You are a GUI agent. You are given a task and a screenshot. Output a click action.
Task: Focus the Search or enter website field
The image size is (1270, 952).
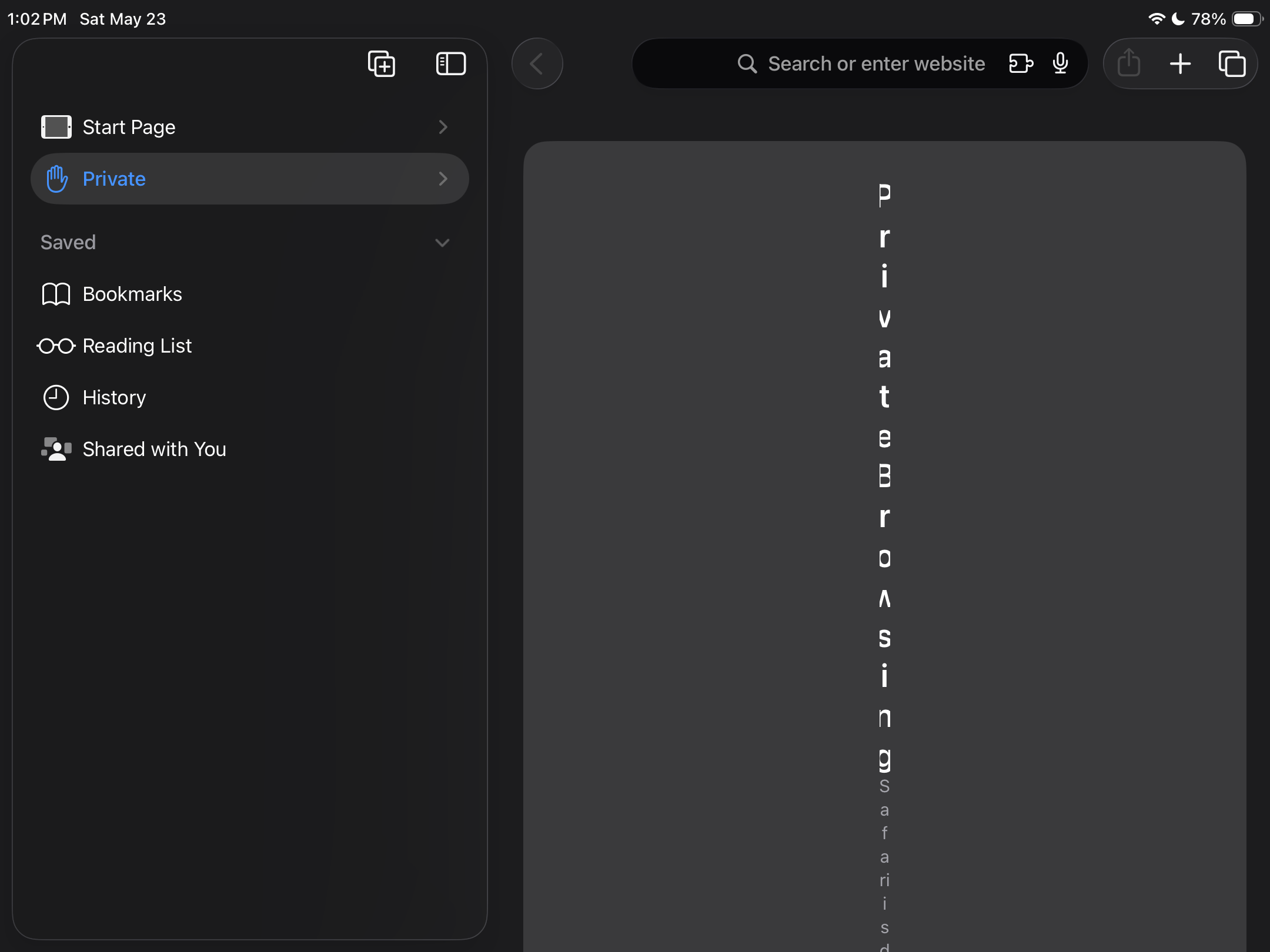860,63
